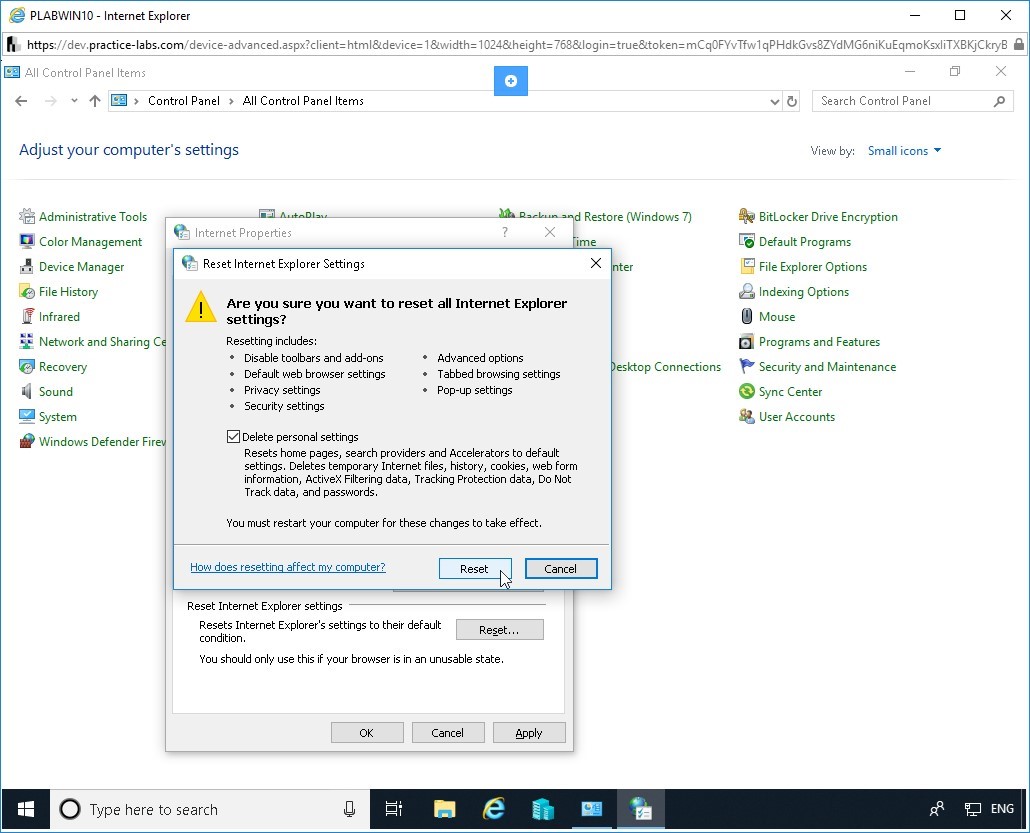This screenshot has width=1030, height=833.
Task: Click the help question mark in Internet Properties
Action: pos(504,232)
